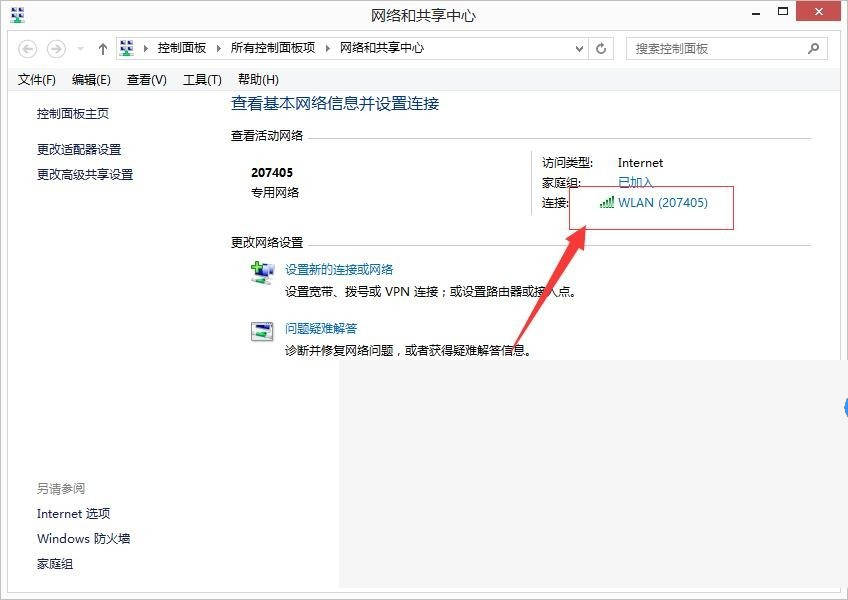848x600 pixels.
Task: Open the address bar history dropdown
Action: 579,49
